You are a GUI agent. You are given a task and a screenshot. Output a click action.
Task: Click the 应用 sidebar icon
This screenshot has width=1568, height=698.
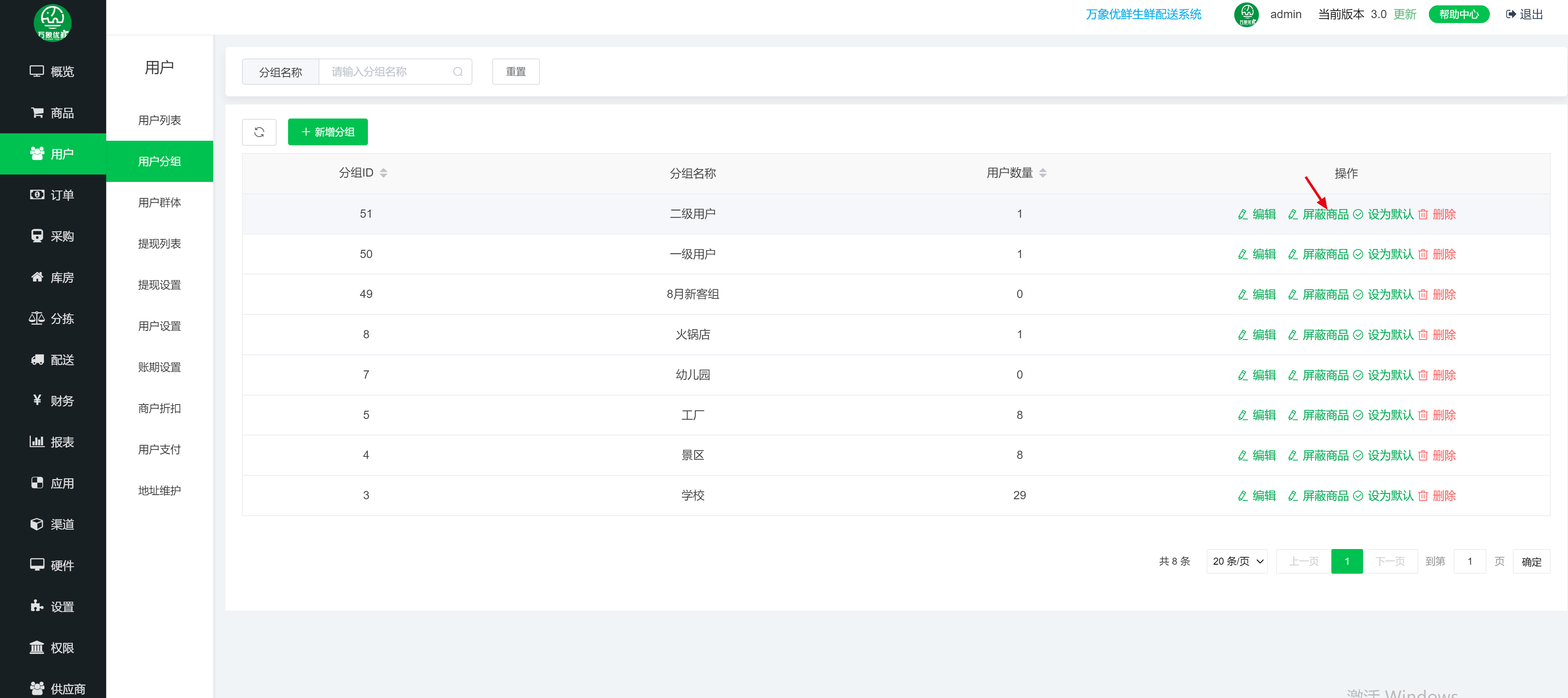(x=37, y=483)
